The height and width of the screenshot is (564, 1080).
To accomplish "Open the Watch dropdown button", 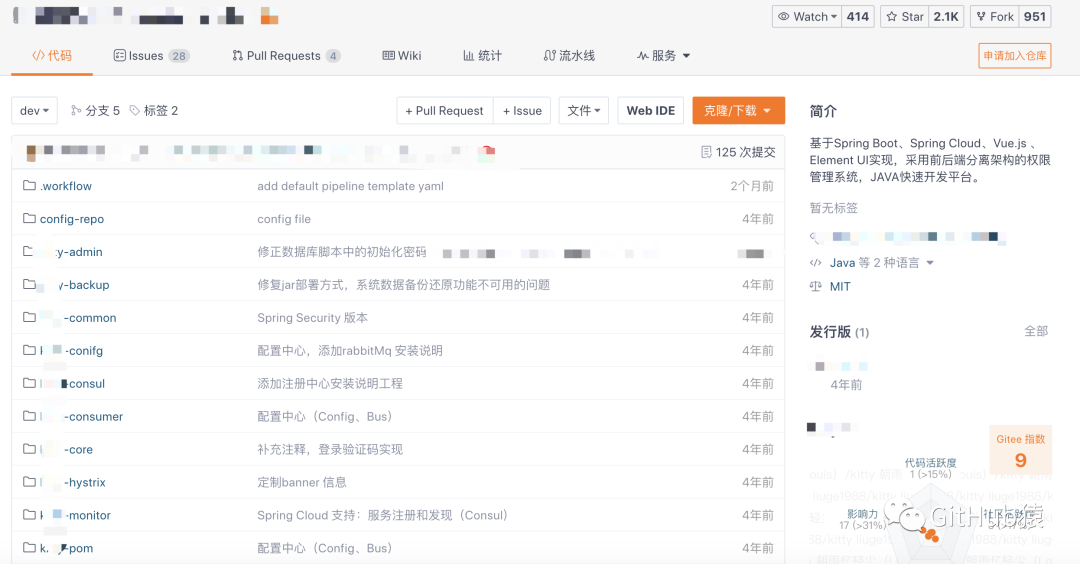I will coord(807,17).
